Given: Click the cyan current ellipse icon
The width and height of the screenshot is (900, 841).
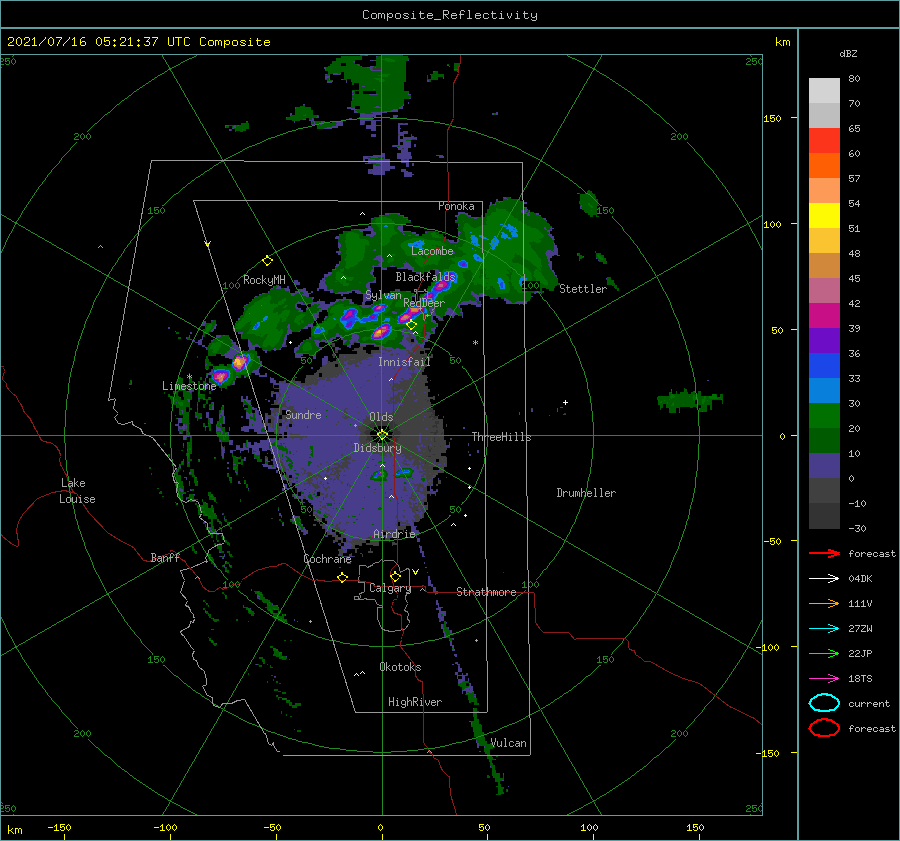Looking at the screenshot, I should coord(824,703).
